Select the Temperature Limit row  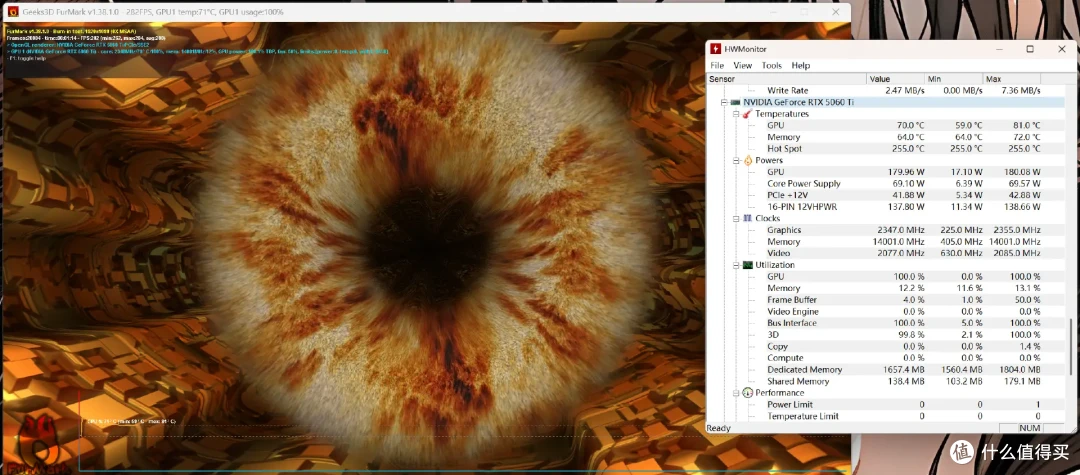coord(887,416)
